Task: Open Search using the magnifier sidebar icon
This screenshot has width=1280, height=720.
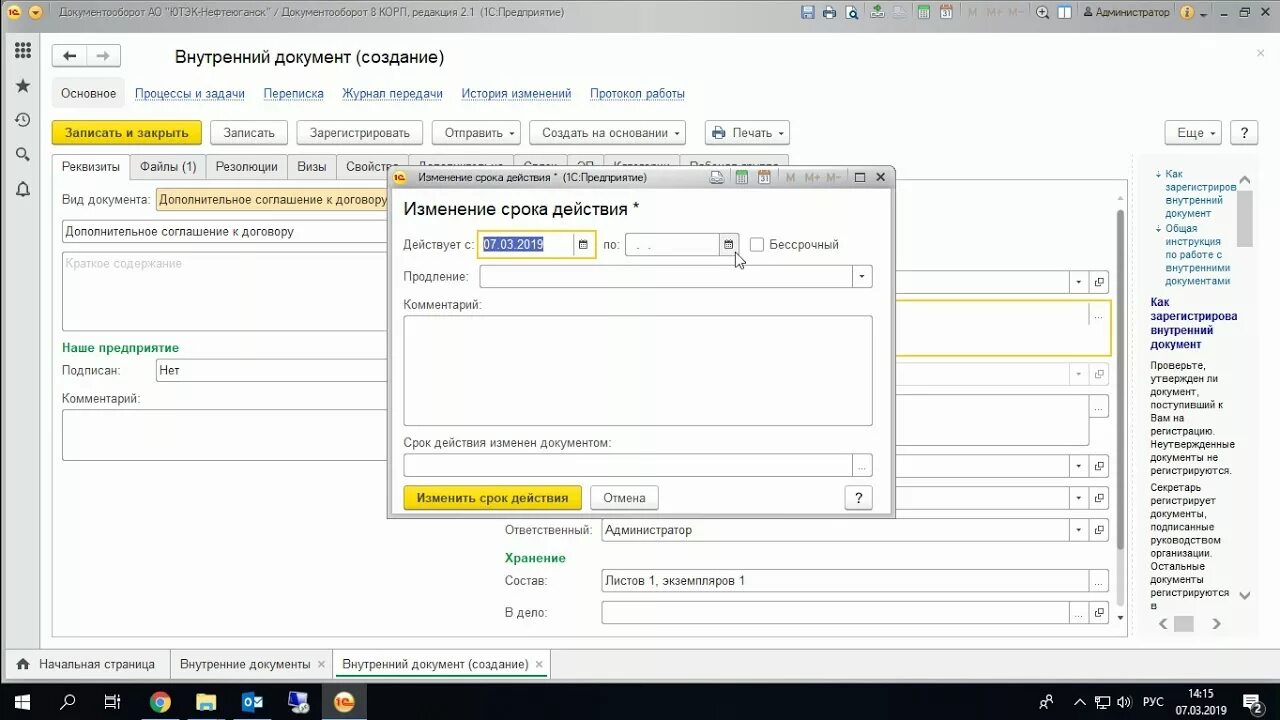Action: pos(22,154)
